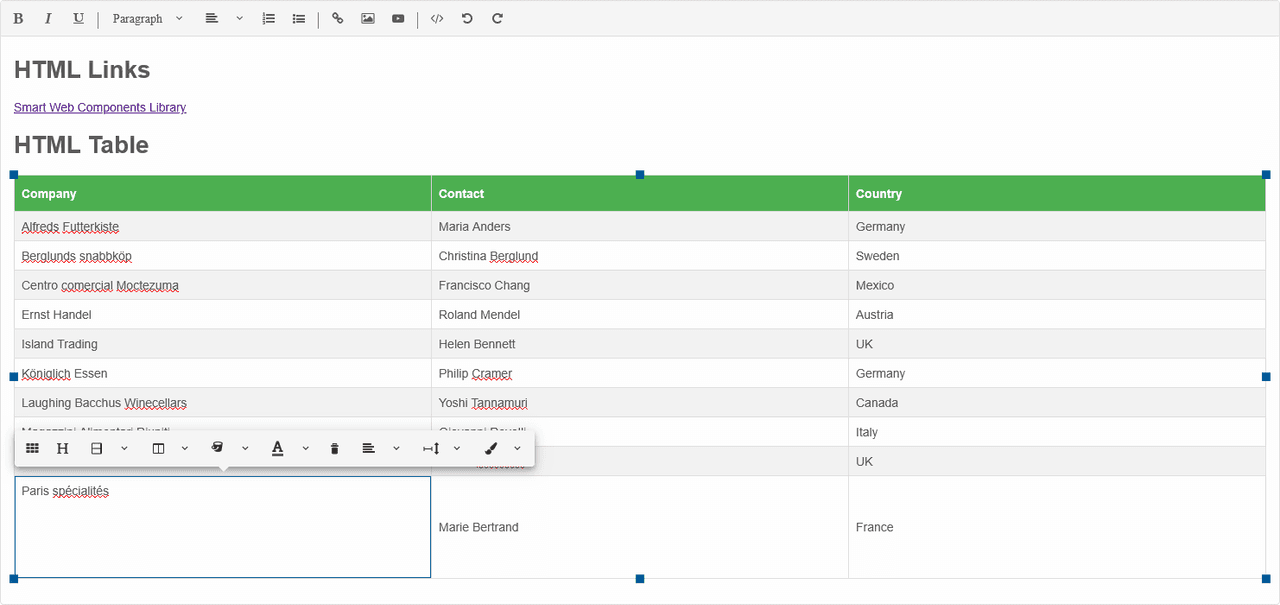The width and height of the screenshot is (1280, 605).
Task: Expand the table columns options dropdown
Action: [x=185, y=449]
